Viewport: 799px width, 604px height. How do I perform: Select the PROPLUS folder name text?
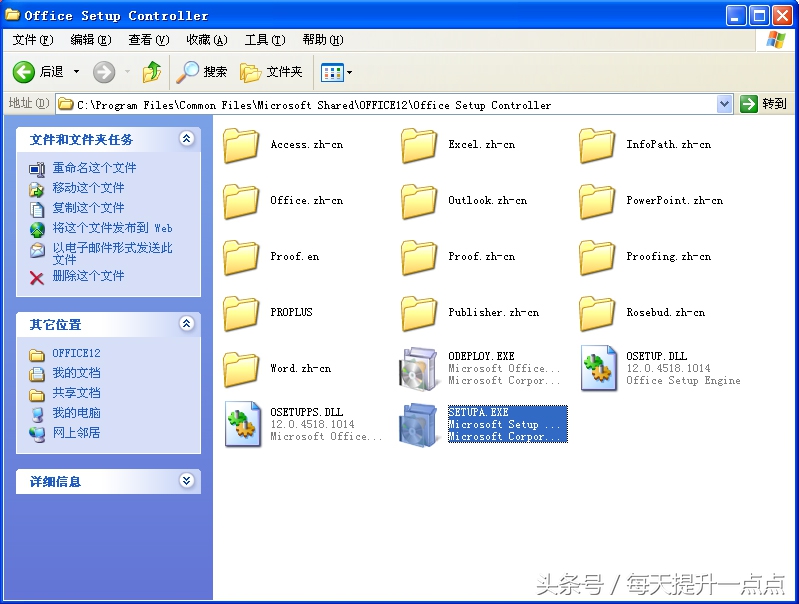pyautogui.click(x=291, y=312)
